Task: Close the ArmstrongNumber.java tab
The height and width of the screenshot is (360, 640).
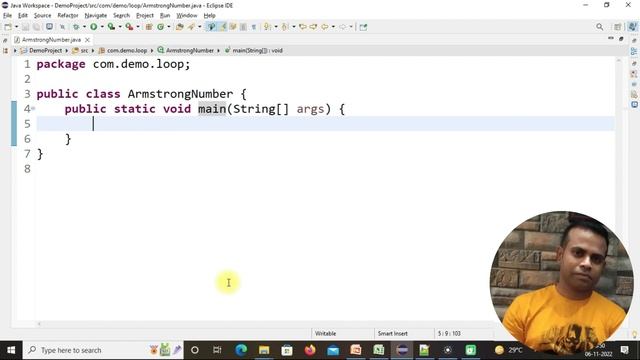Action: click(87, 40)
